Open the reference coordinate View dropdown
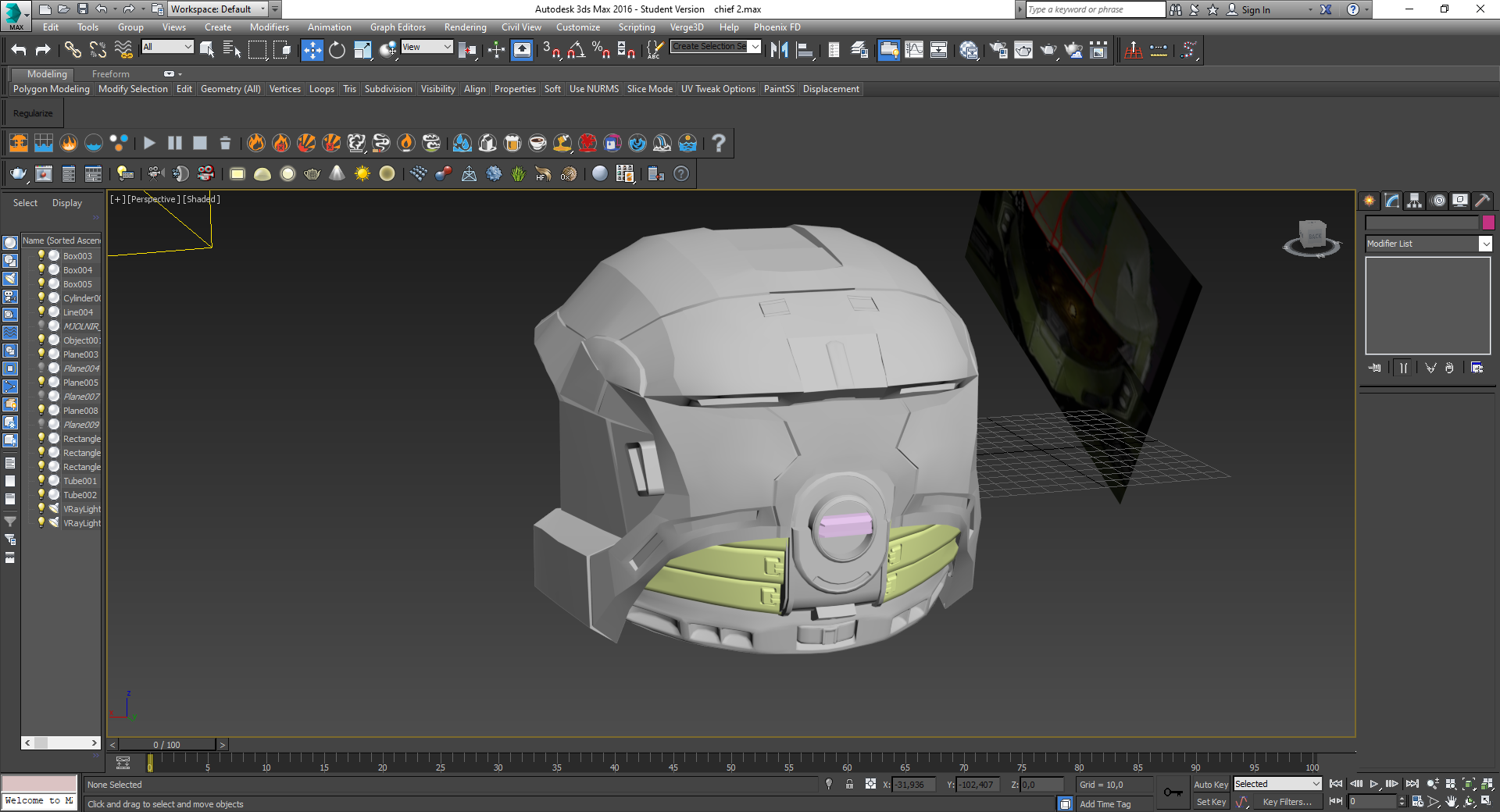 tap(427, 47)
